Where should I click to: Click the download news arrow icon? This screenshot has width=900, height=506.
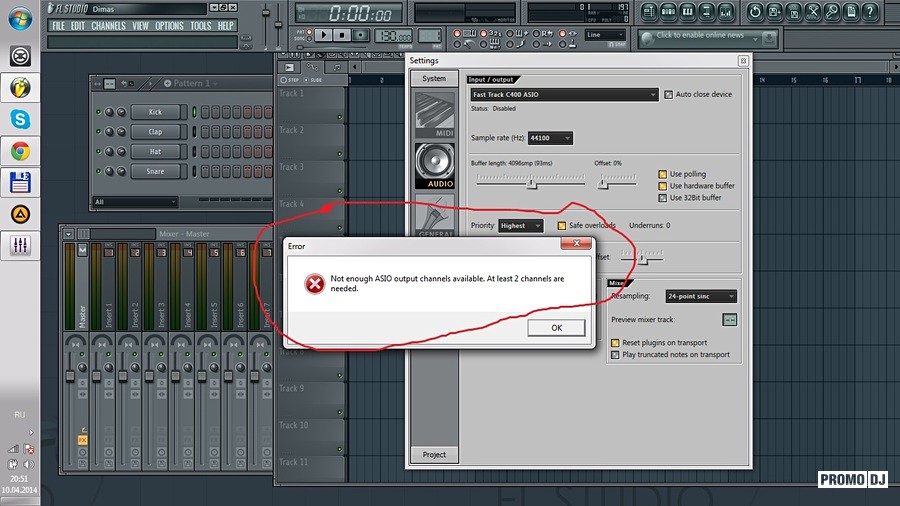click(769, 38)
